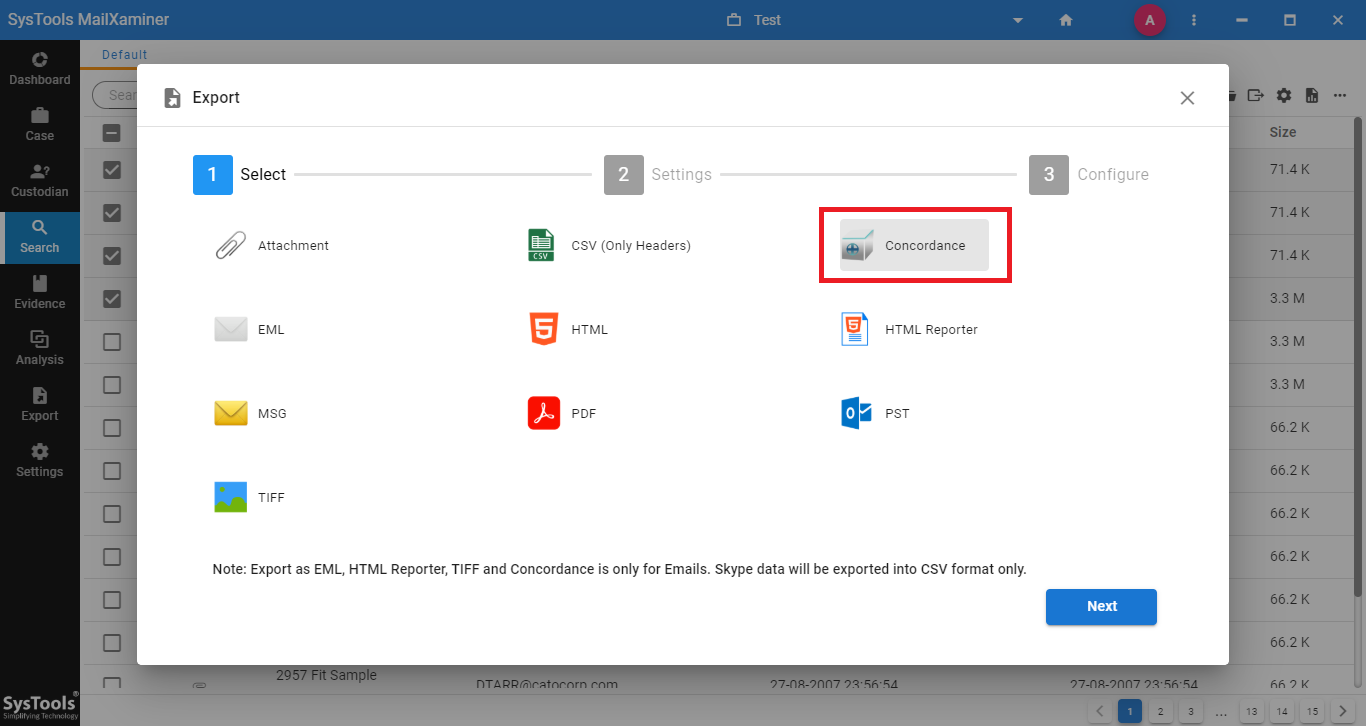The width and height of the screenshot is (1366, 726).
Task: Open the vertical three-dot title bar menu
Action: point(1194,20)
